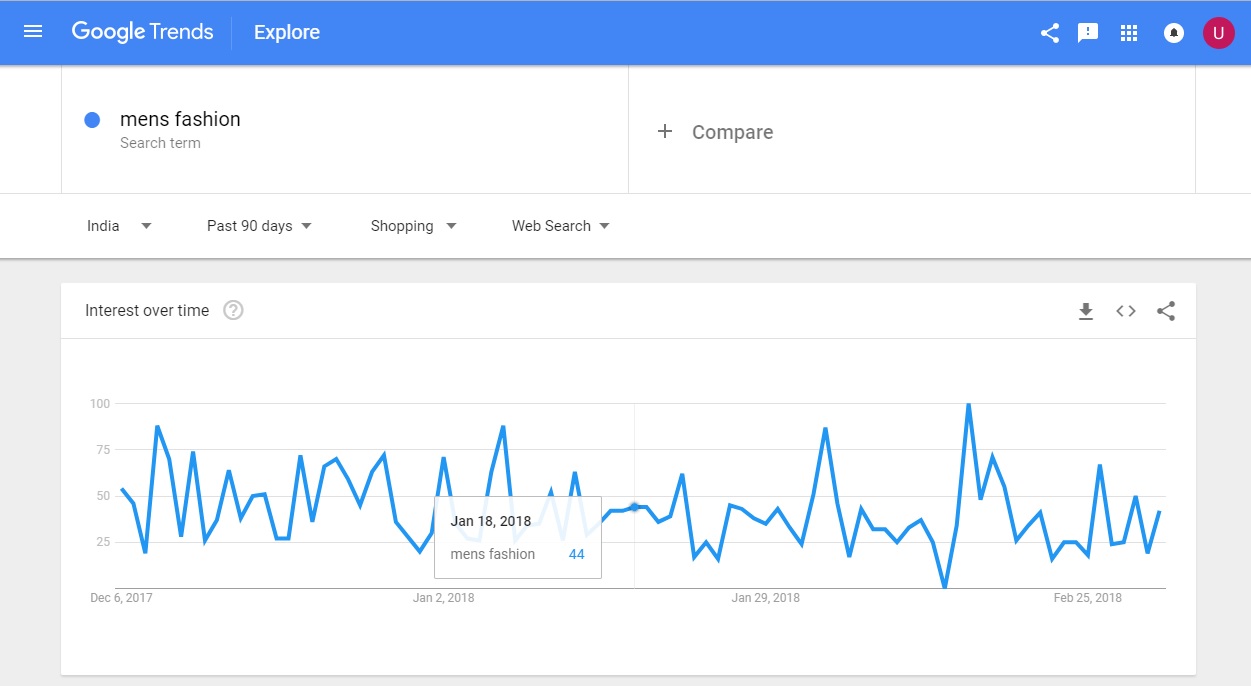This screenshot has height=686, width=1251.
Task: Expand the India region dropdown
Action: click(119, 226)
